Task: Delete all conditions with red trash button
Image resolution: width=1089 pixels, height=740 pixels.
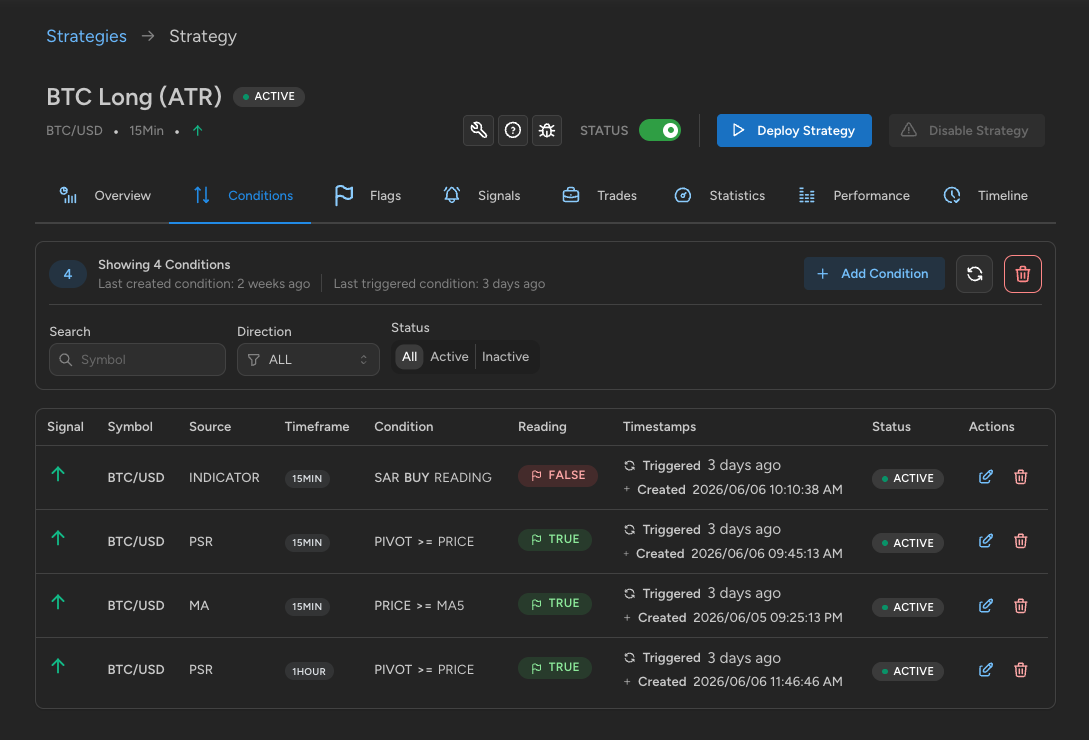Action: [x=1022, y=274]
